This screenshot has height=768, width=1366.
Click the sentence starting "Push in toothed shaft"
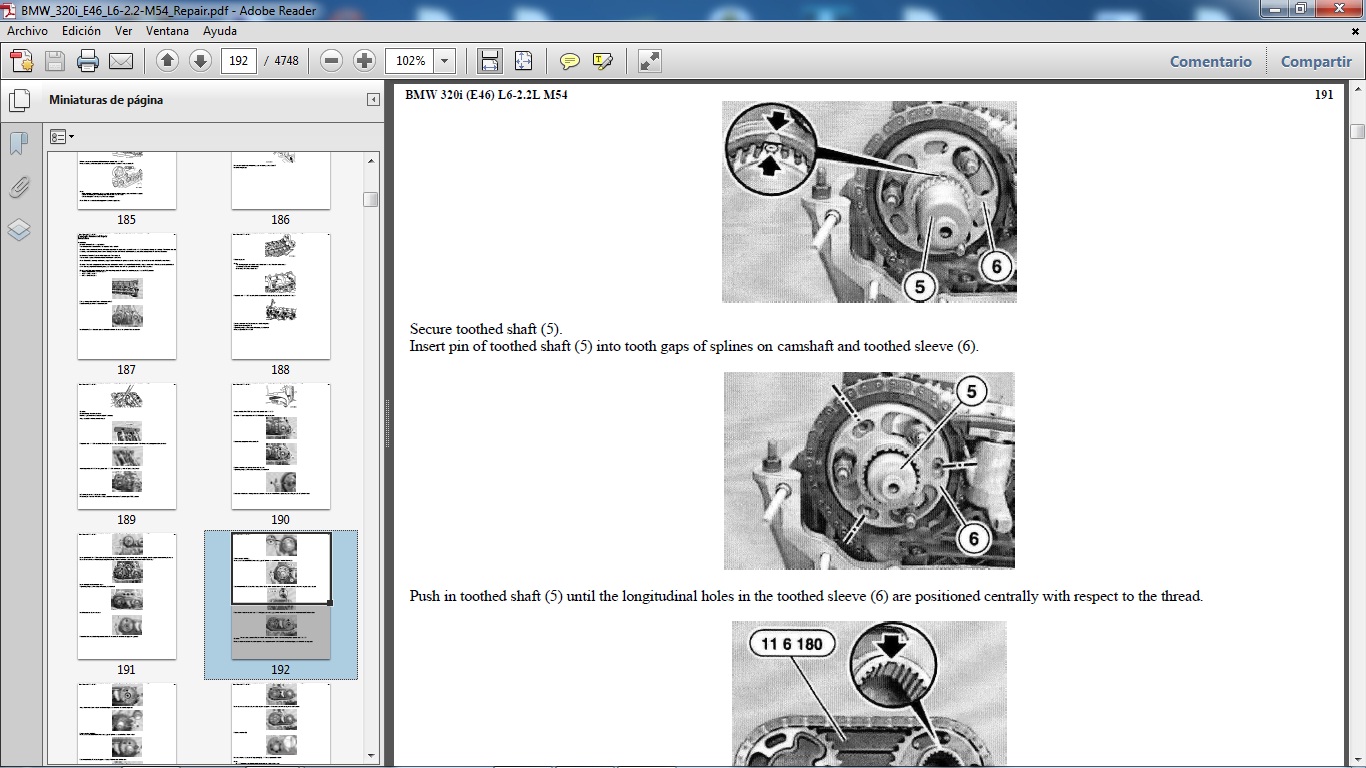[x=806, y=597]
